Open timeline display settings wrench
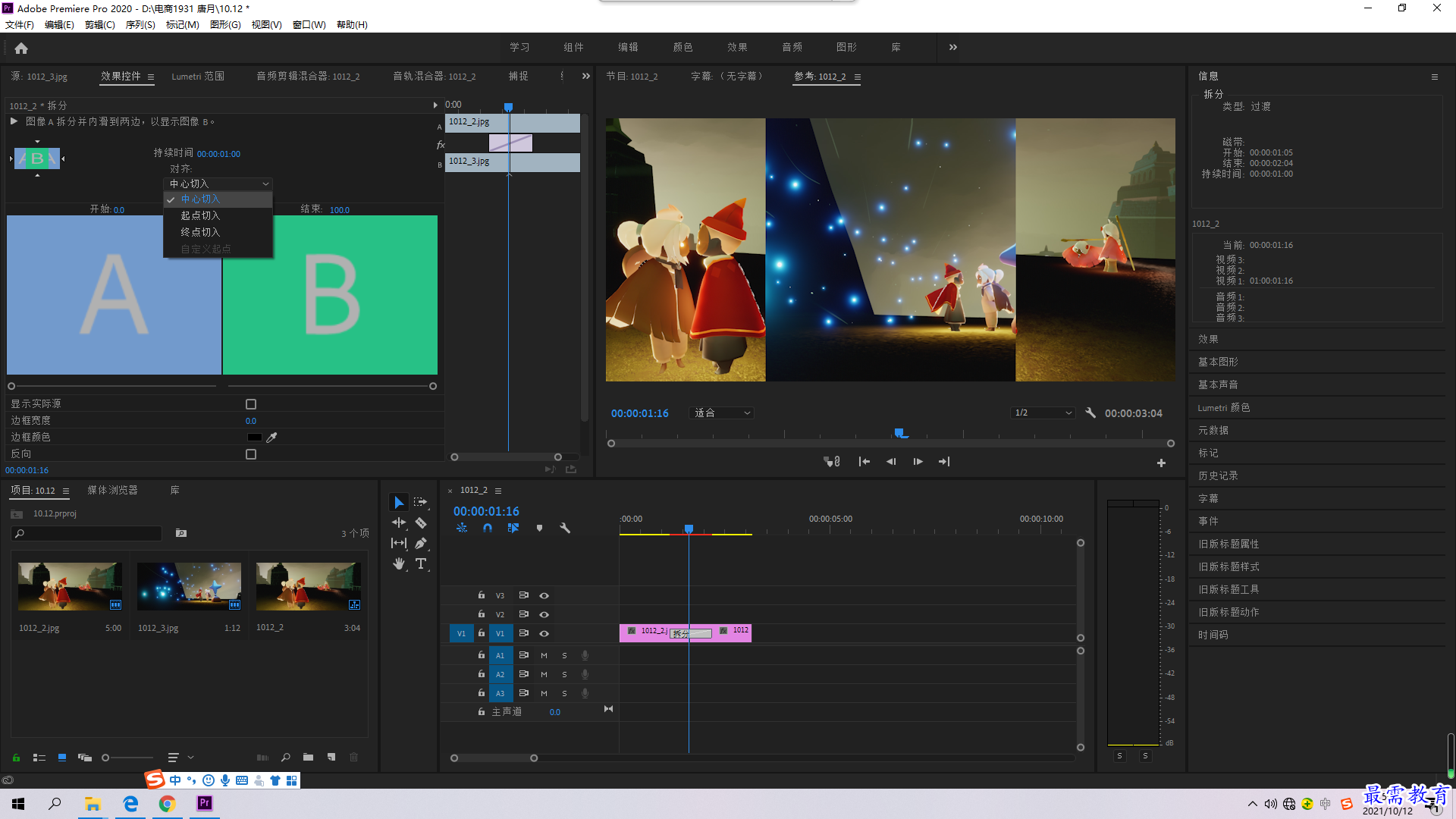 coord(565,529)
